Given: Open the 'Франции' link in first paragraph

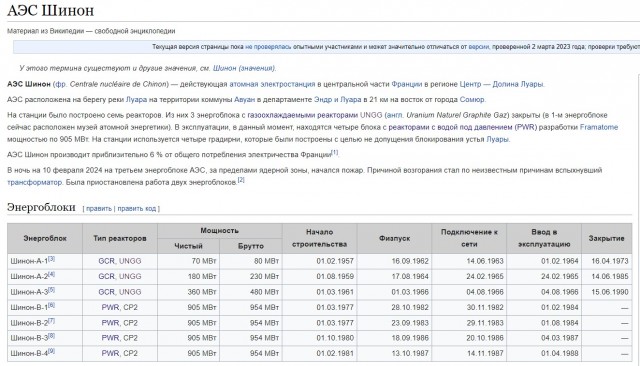Looking at the screenshot, I should click(x=407, y=84).
